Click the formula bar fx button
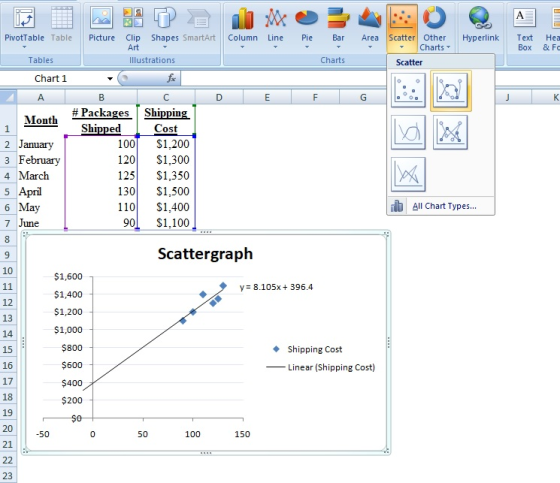 pos(171,78)
